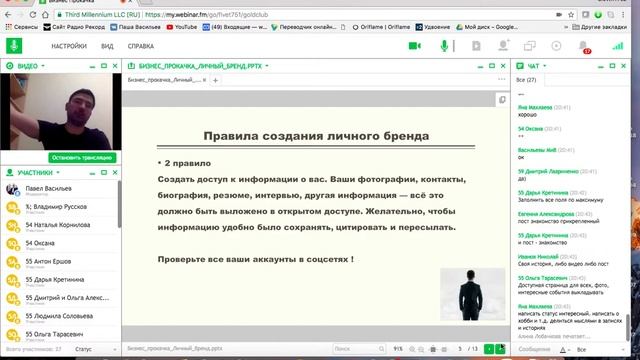640x360 pixels.
Task: Click the copy slide icon above slide
Action: click(x=502, y=100)
